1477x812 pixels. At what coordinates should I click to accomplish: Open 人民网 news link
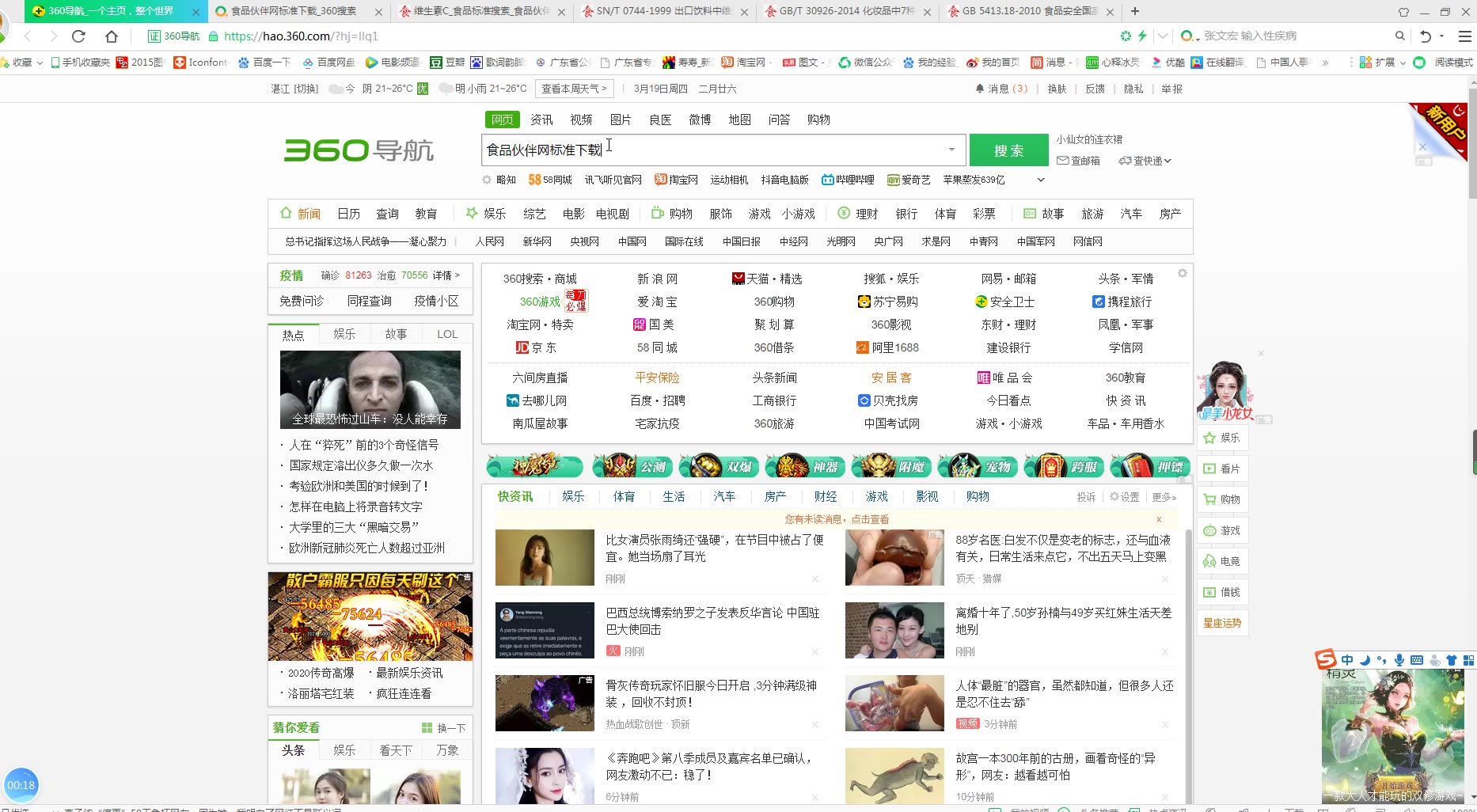click(489, 241)
